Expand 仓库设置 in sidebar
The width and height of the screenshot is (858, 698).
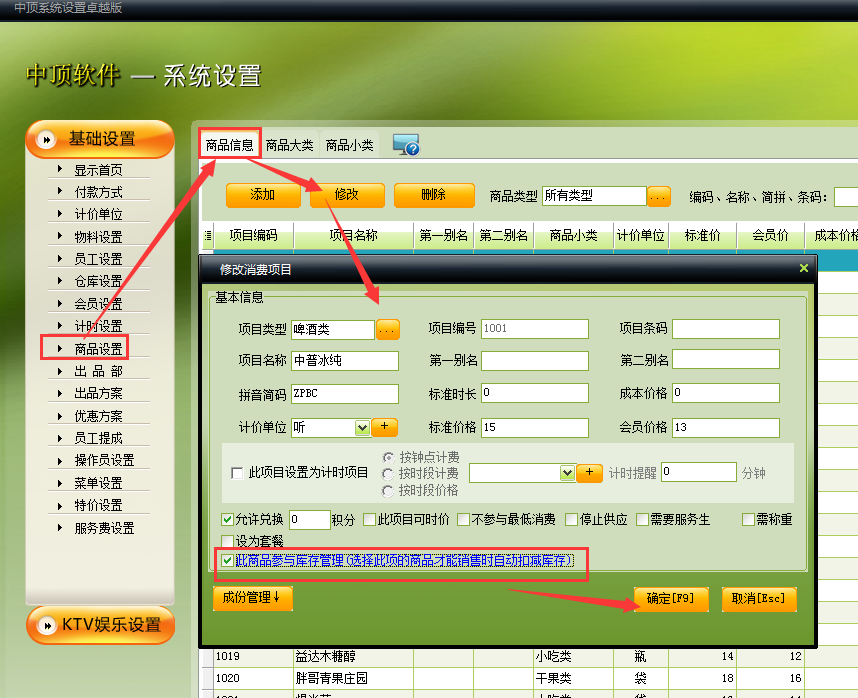pyautogui.click(x=98, y=281)
